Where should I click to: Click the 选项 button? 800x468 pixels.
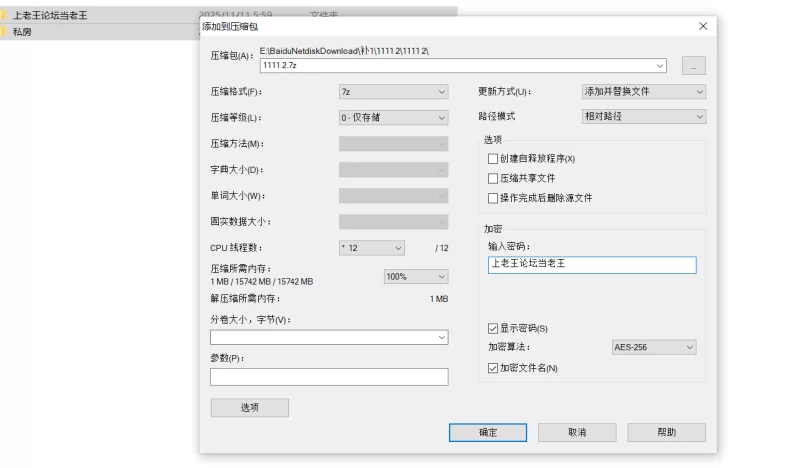249,408
